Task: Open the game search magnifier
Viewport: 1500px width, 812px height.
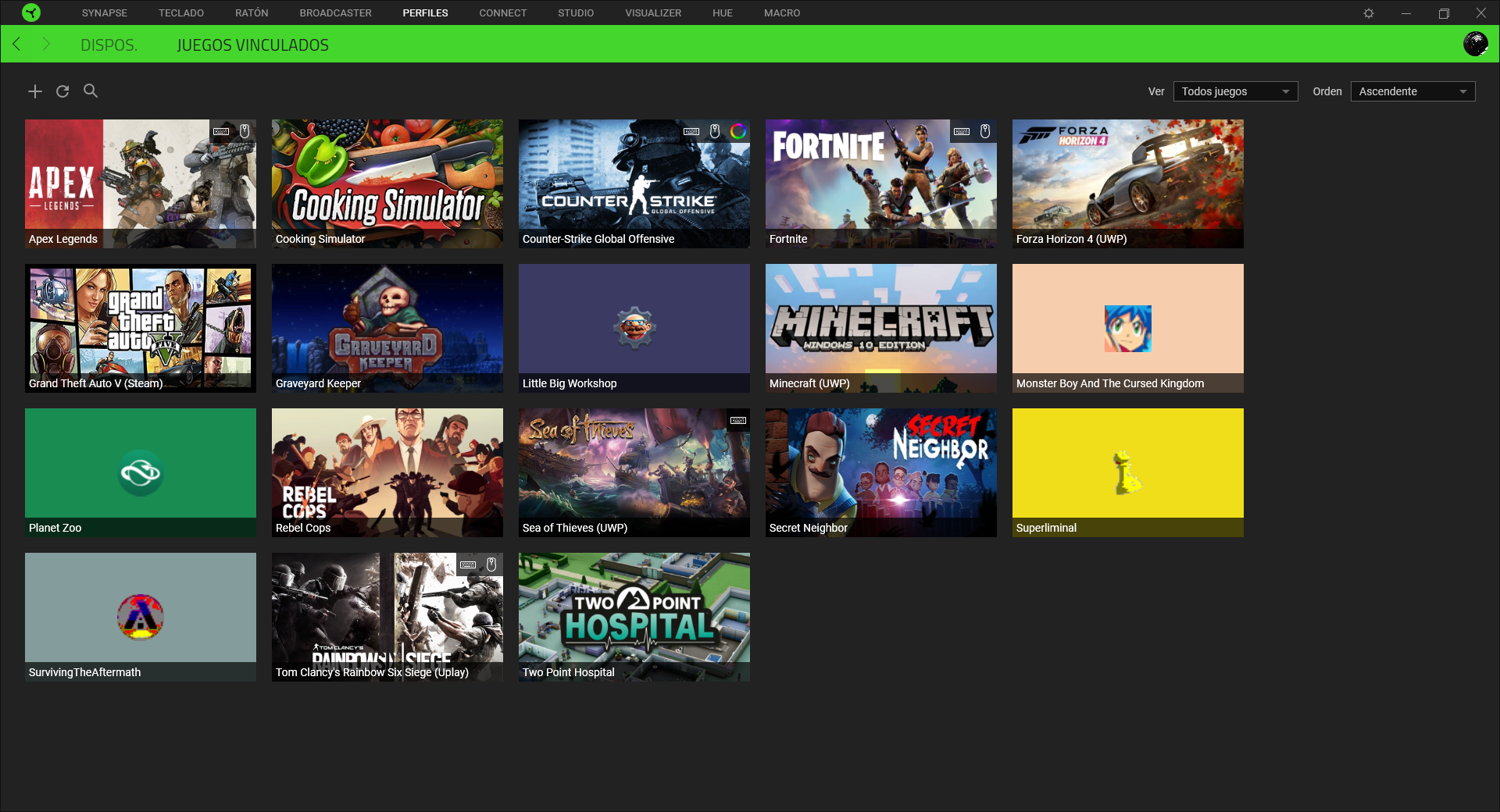Action: click(91, 91)
